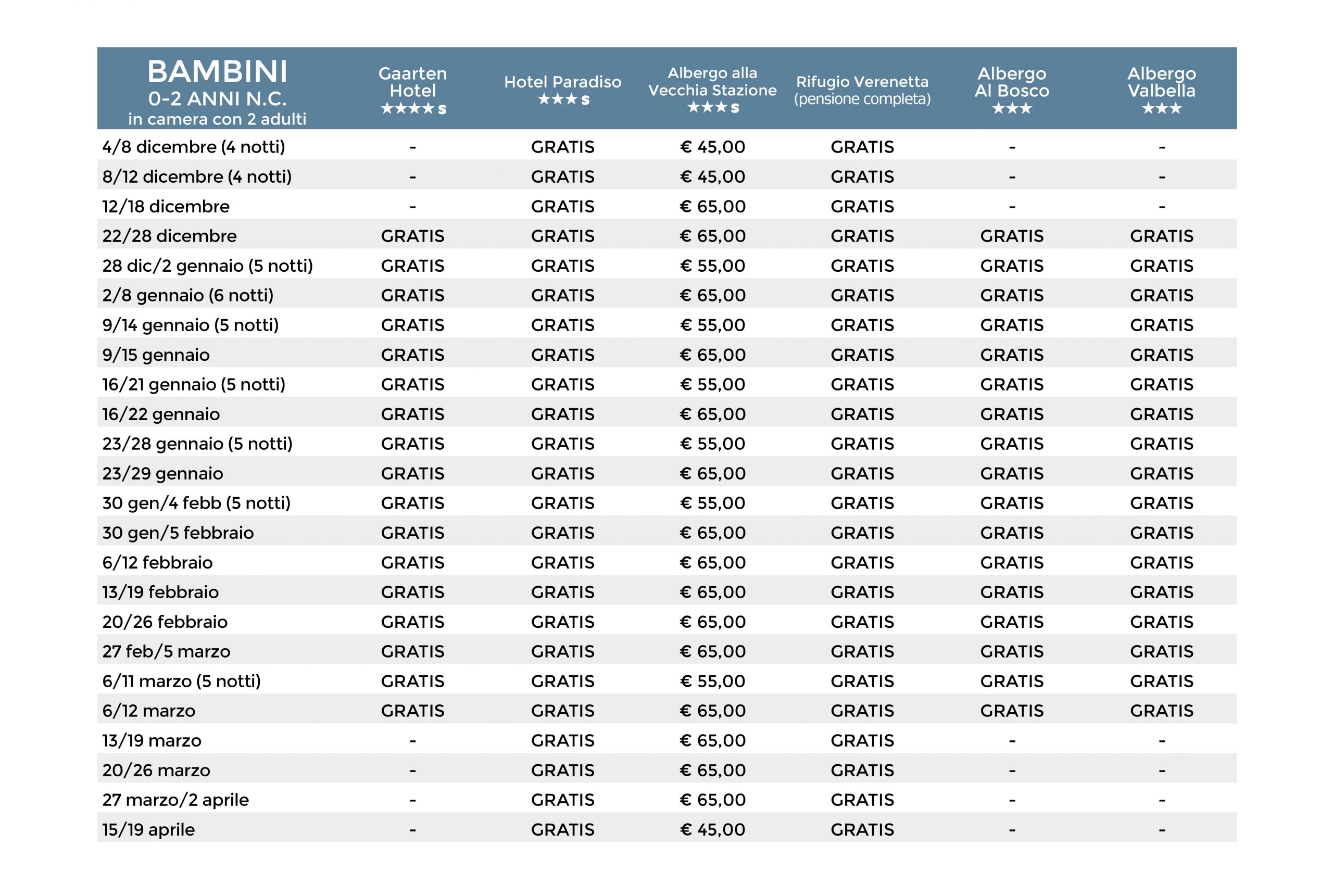Click 28 dic/2 gennaio (5 notti) label
This screenshot has width=1333, height=896.
(x=207, y=266)
